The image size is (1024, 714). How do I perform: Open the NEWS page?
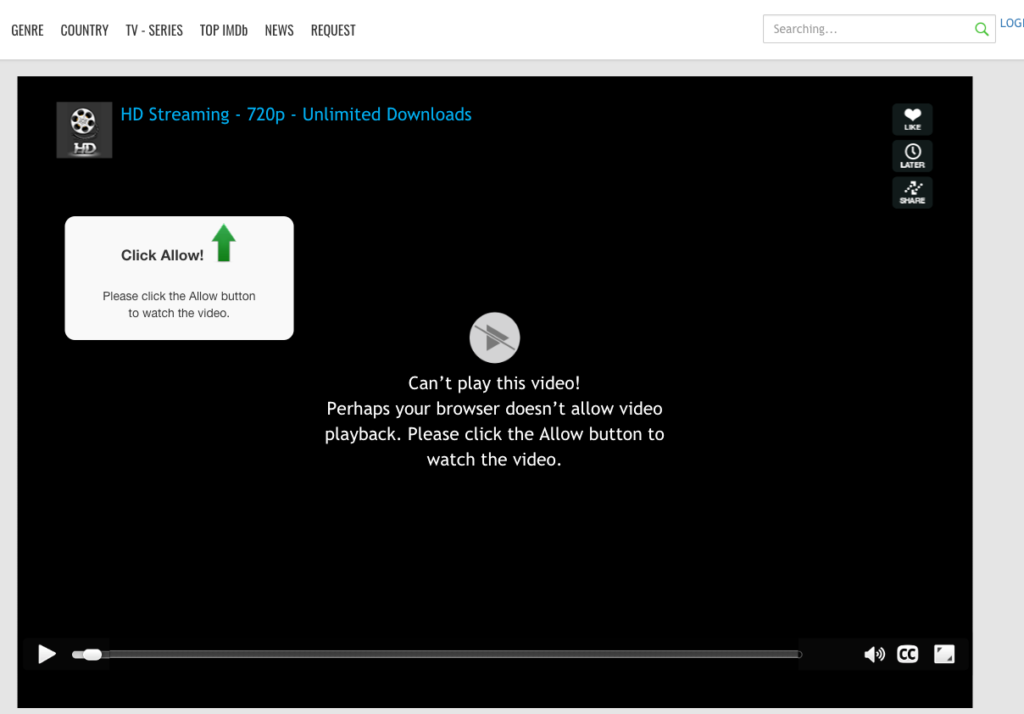(x=279, y=30)
